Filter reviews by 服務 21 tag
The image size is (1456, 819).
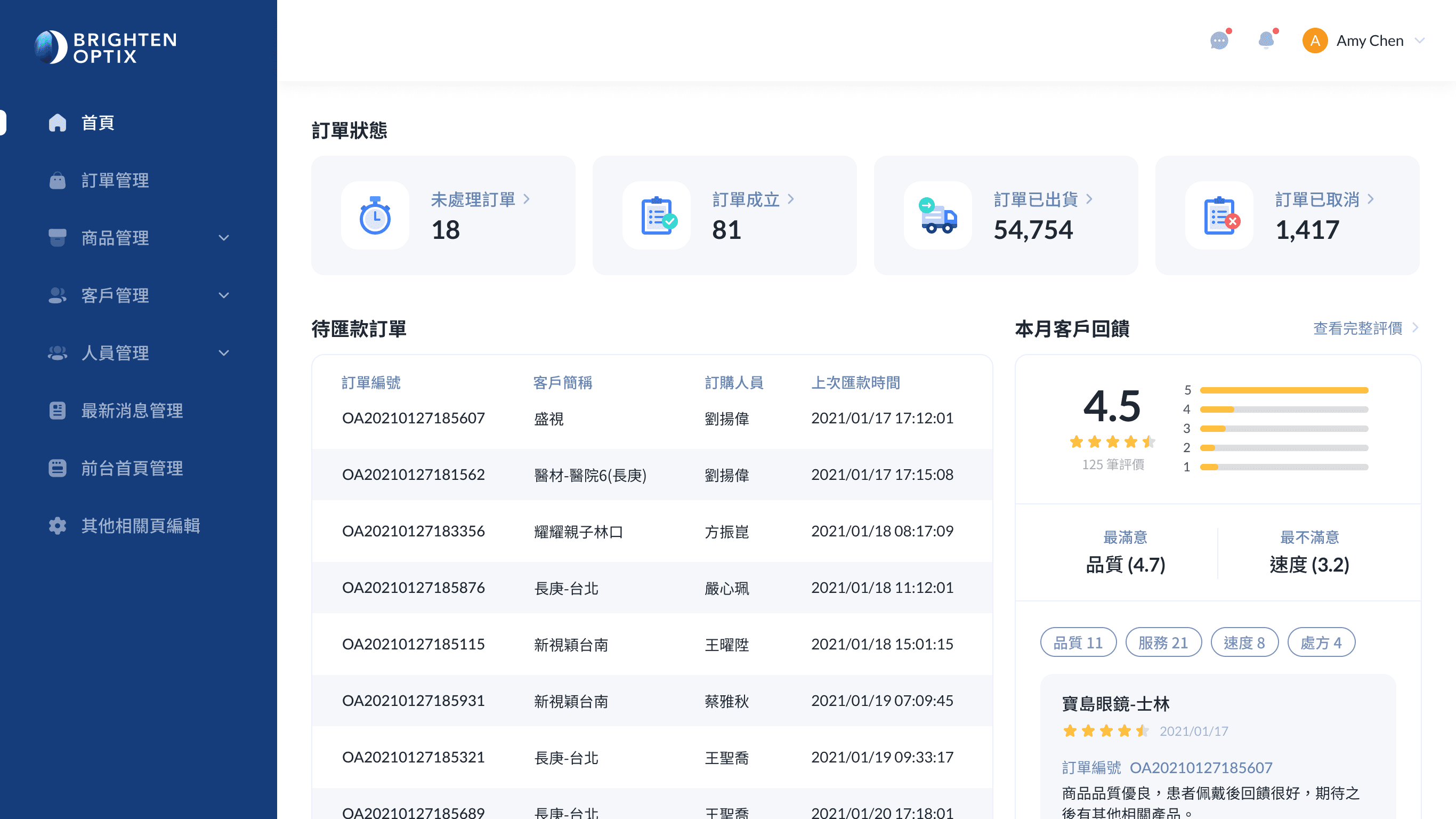1163,642
